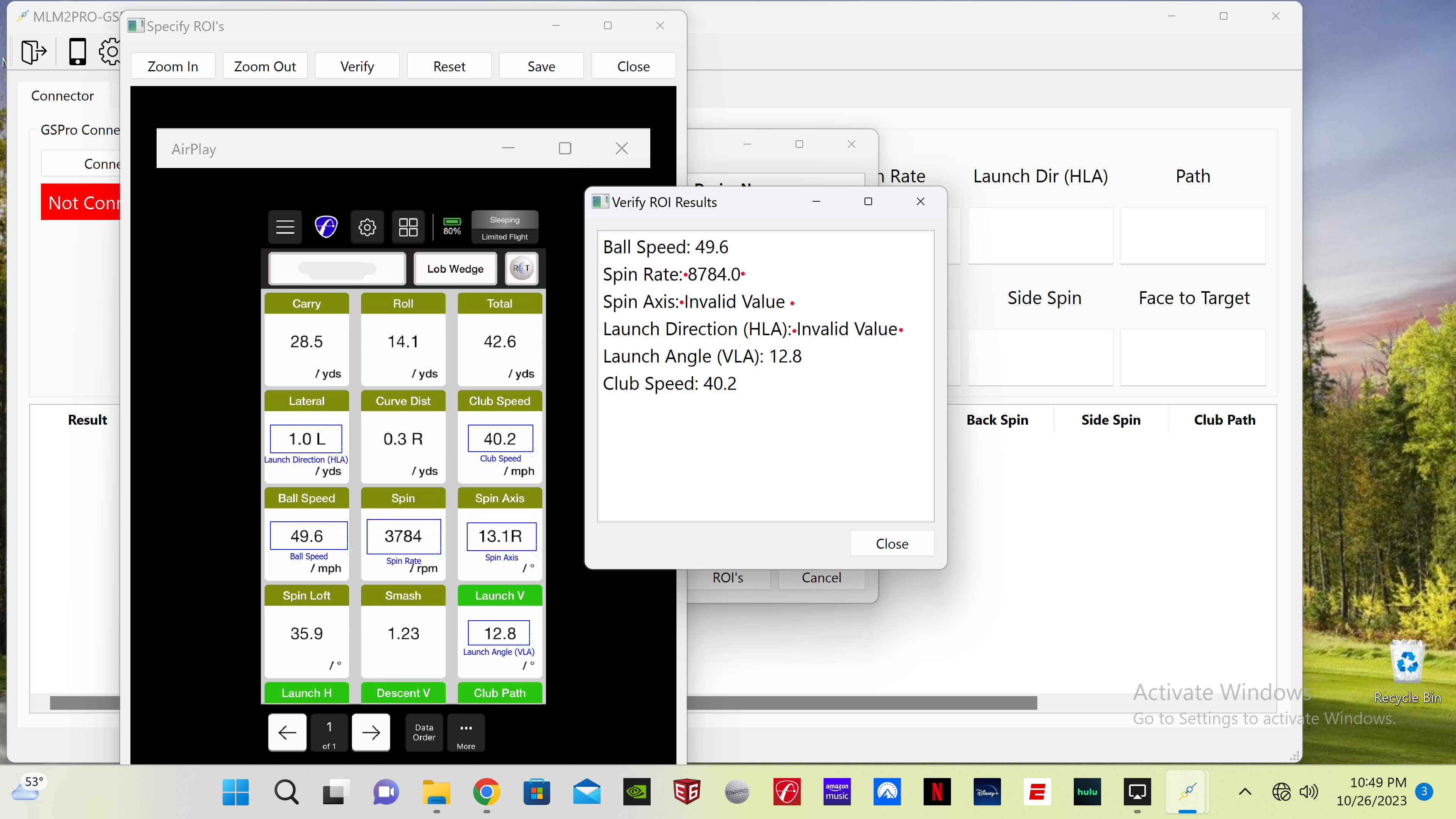Click the R/T round button beside Lob Wedge
The image size is (1456, 819).
(521, 268)
